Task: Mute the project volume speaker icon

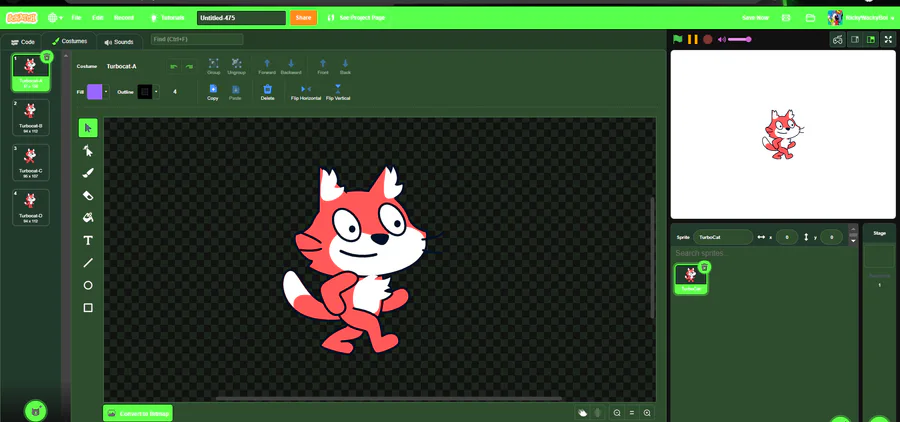Action: tap(721, 40)
